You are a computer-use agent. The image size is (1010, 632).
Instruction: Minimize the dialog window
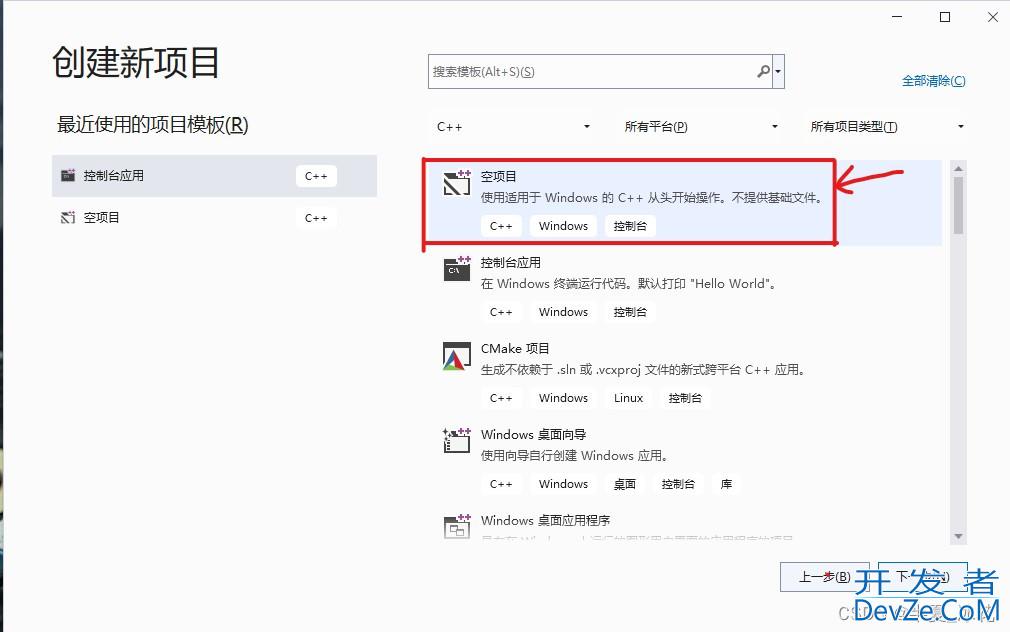[x=897, y=17]
